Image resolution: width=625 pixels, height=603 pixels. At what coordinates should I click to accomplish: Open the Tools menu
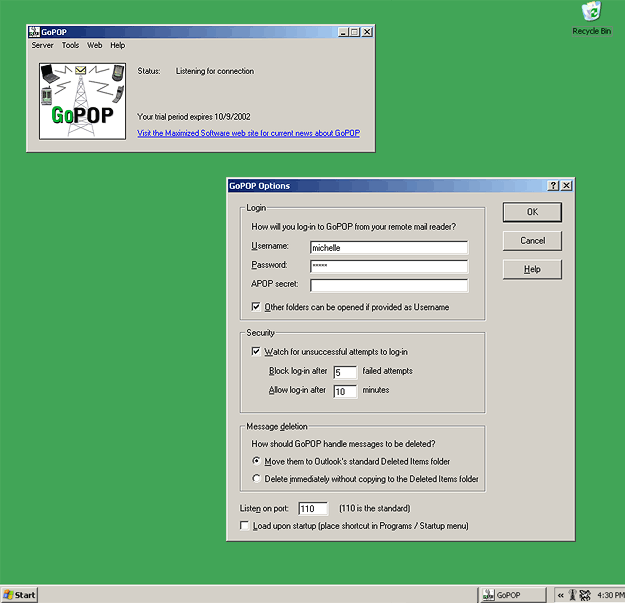click(70, 45)
